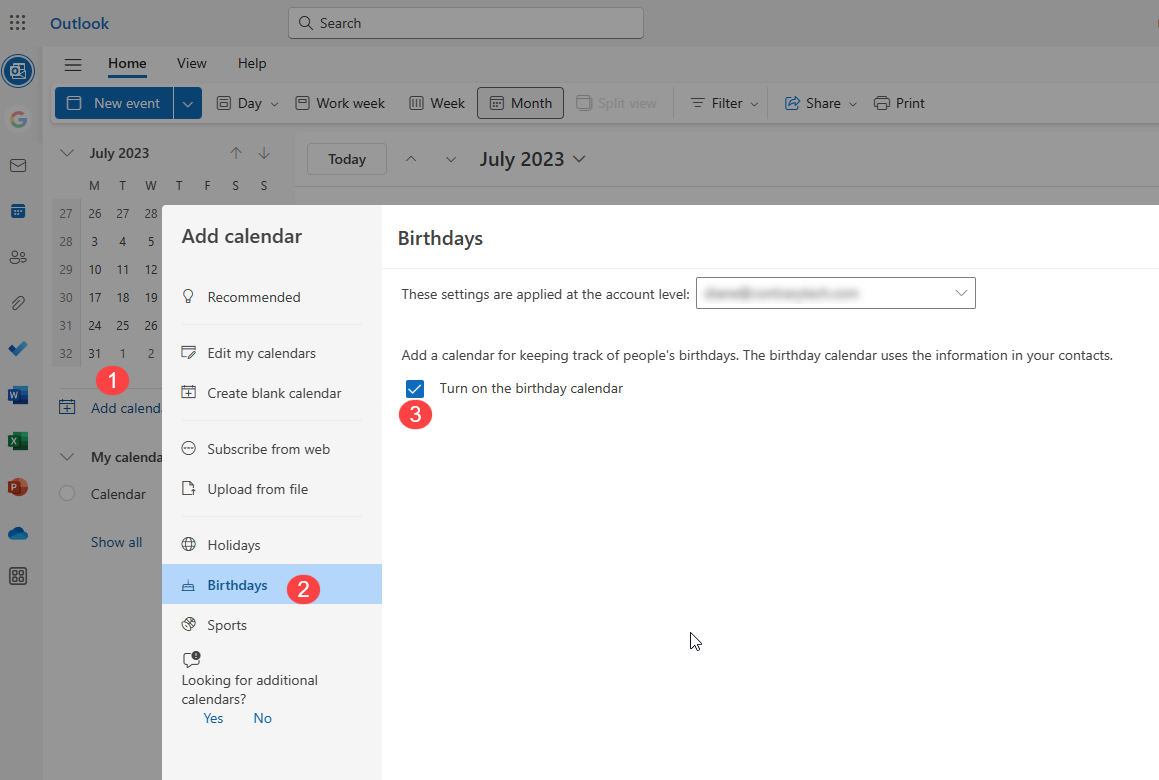Switch to Week view

437,103
